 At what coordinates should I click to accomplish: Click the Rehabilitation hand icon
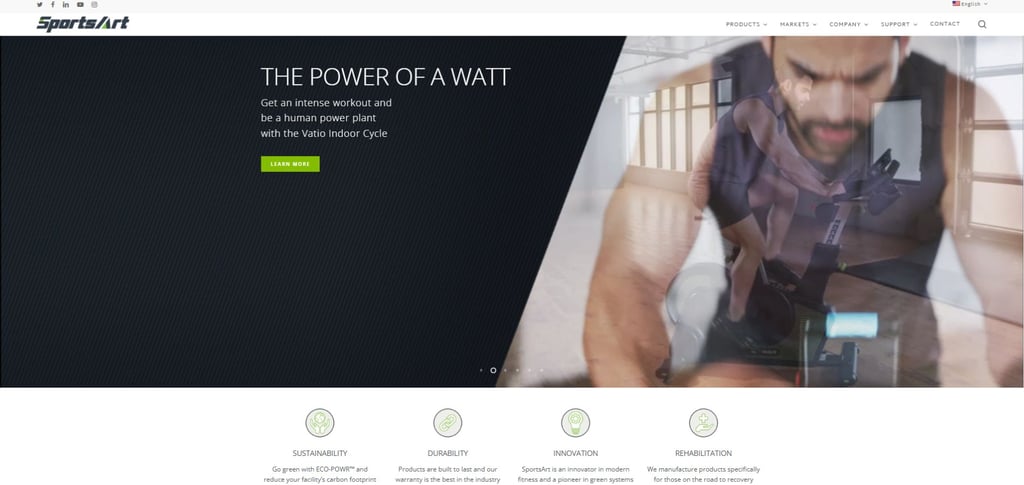tap(703, 423)
